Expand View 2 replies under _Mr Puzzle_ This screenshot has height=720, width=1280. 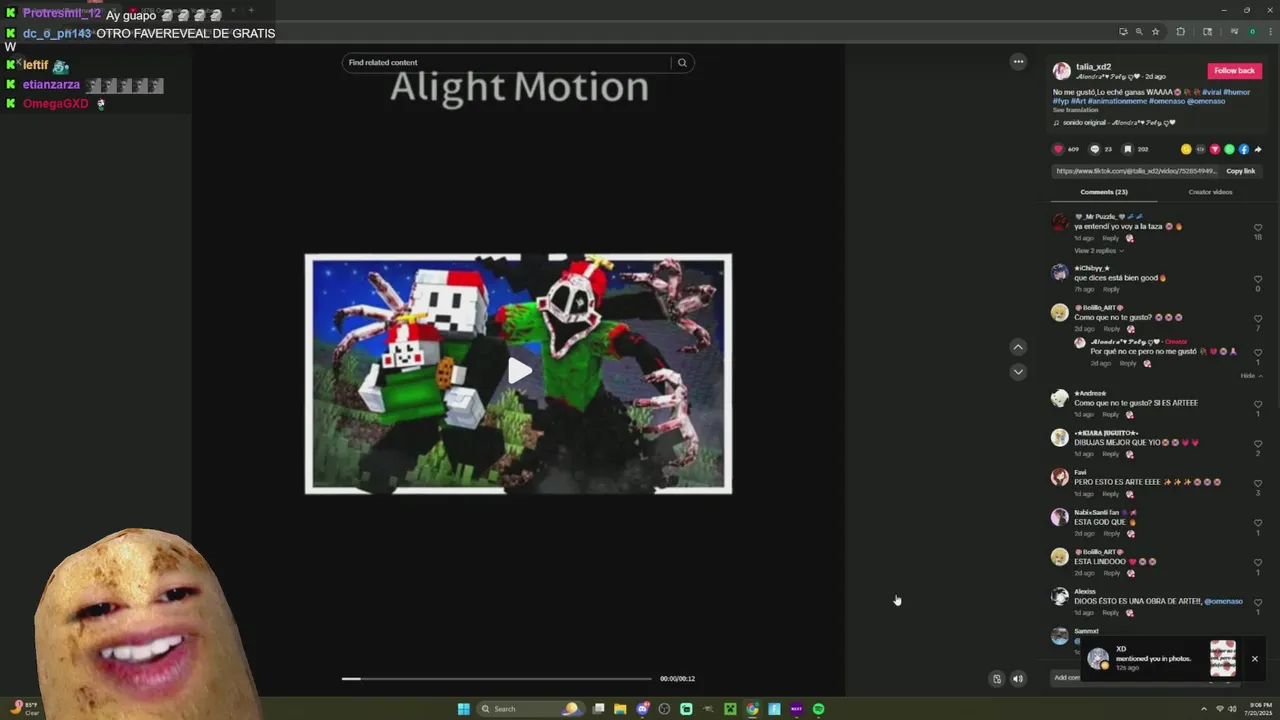click(1099, 250)
